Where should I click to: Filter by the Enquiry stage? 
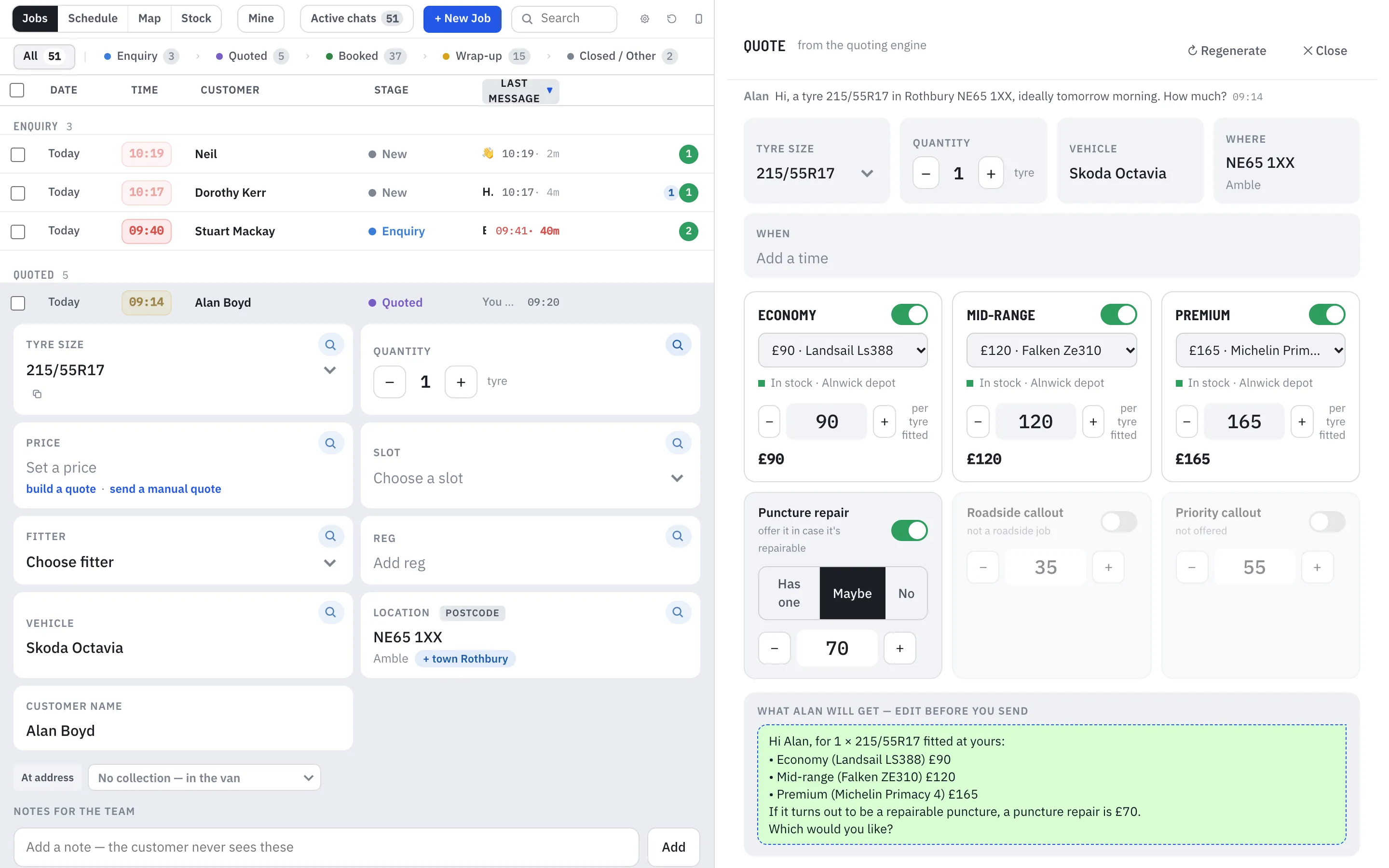pos(141,55)
